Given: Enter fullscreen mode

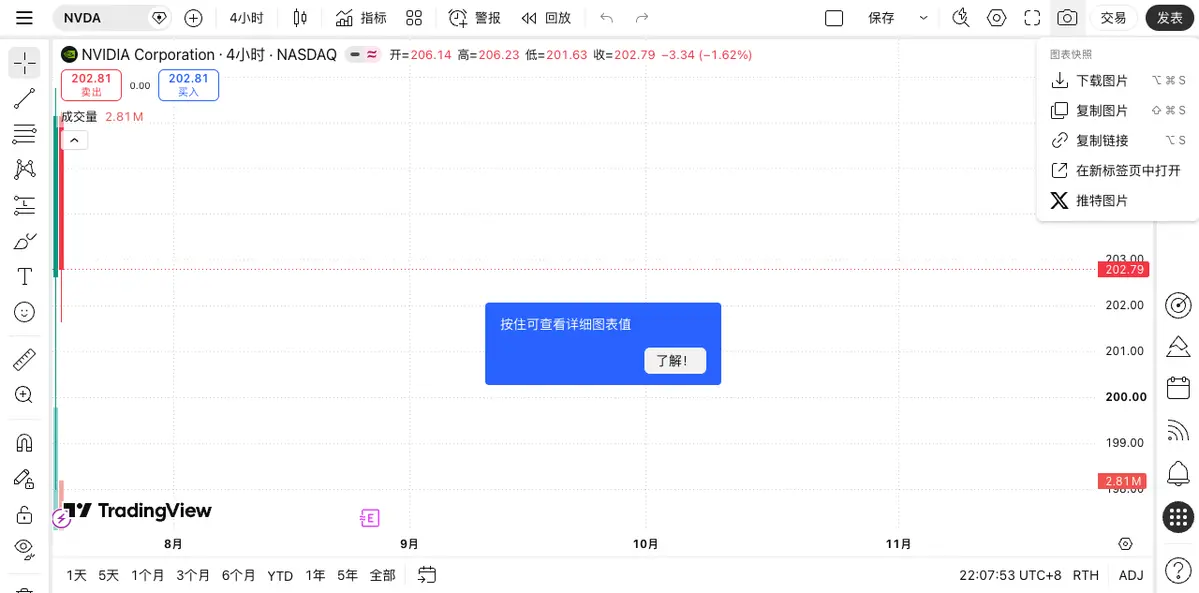Looking at the screenshot, I should pos(1032,18).
